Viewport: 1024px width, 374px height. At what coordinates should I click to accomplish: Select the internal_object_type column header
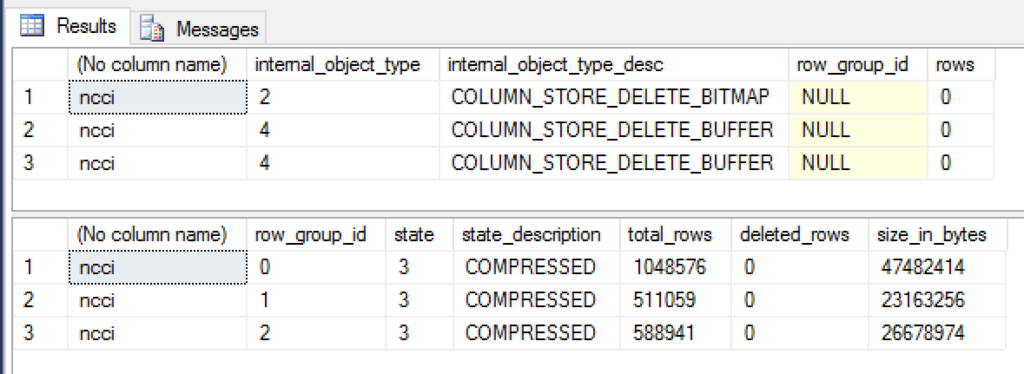343,65
